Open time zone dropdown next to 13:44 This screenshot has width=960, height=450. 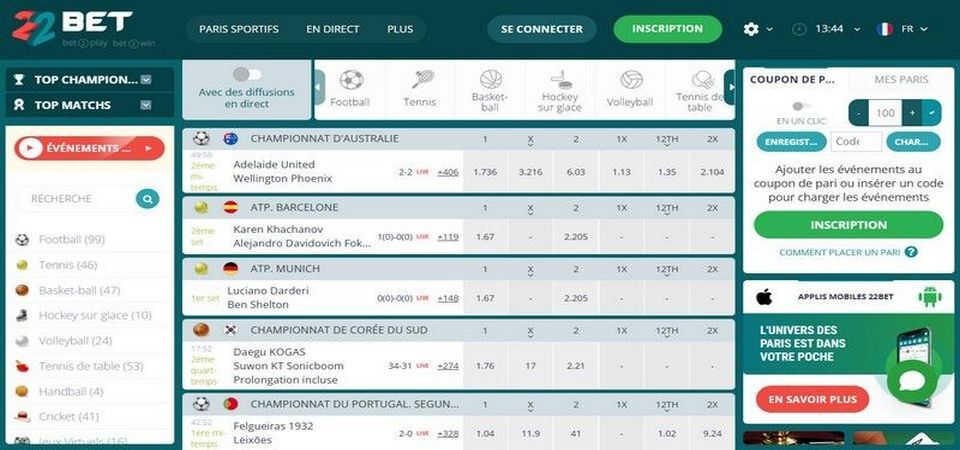click(x=857, y=29)
